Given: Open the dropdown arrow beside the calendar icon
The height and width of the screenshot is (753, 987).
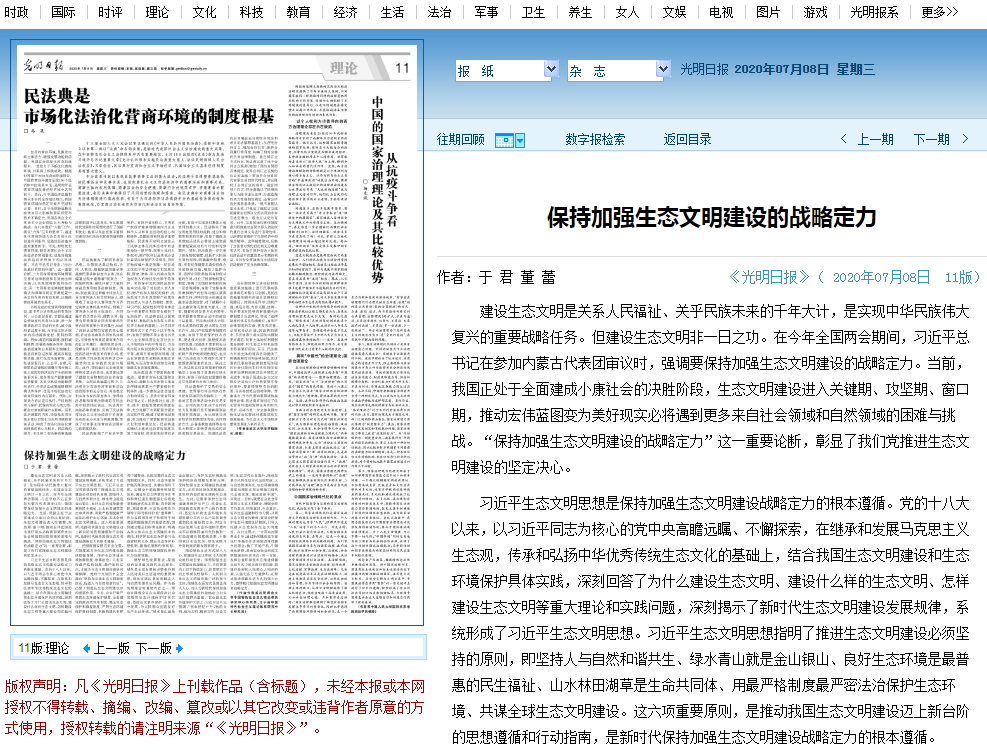Looking at the screenshot, I should pos(520,140).
